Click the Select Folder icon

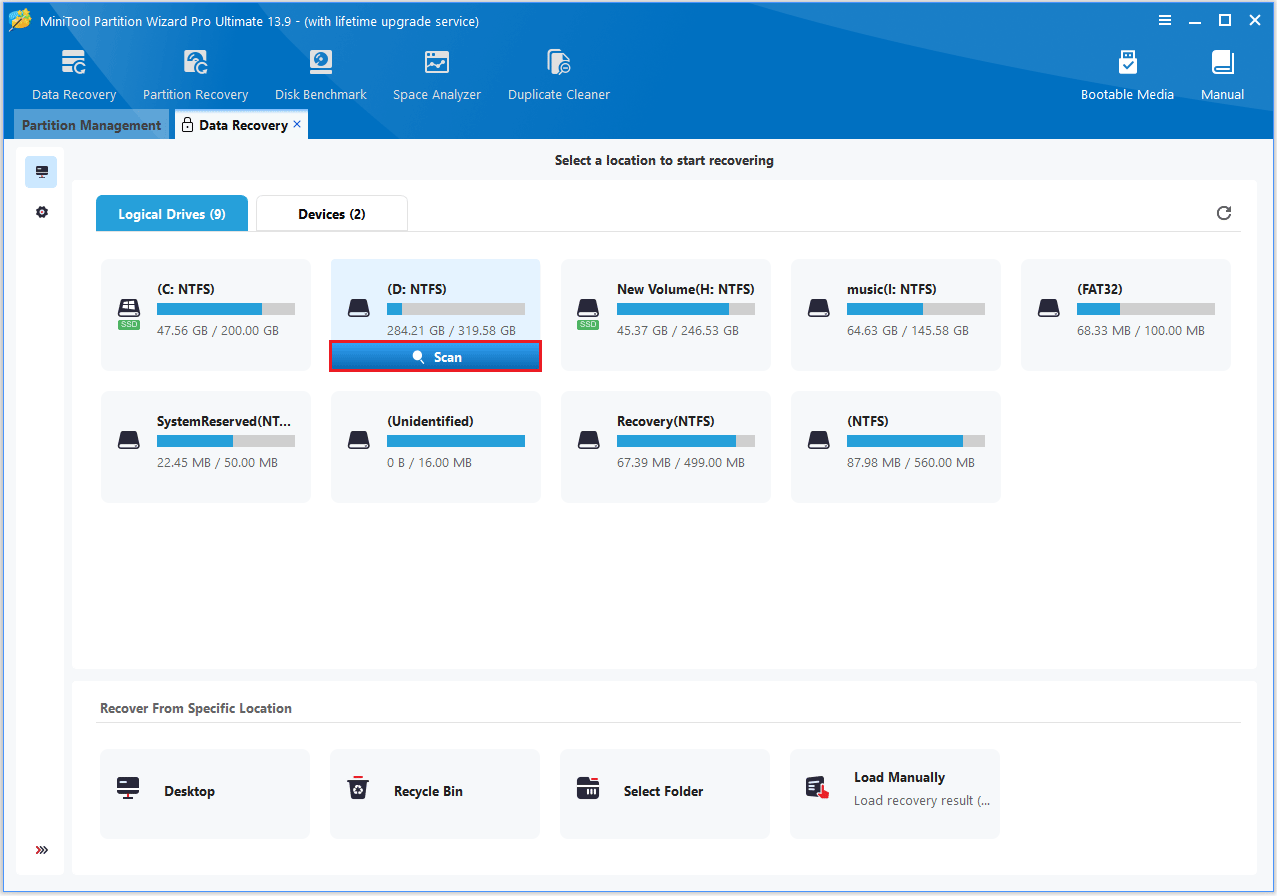(588, 788)
